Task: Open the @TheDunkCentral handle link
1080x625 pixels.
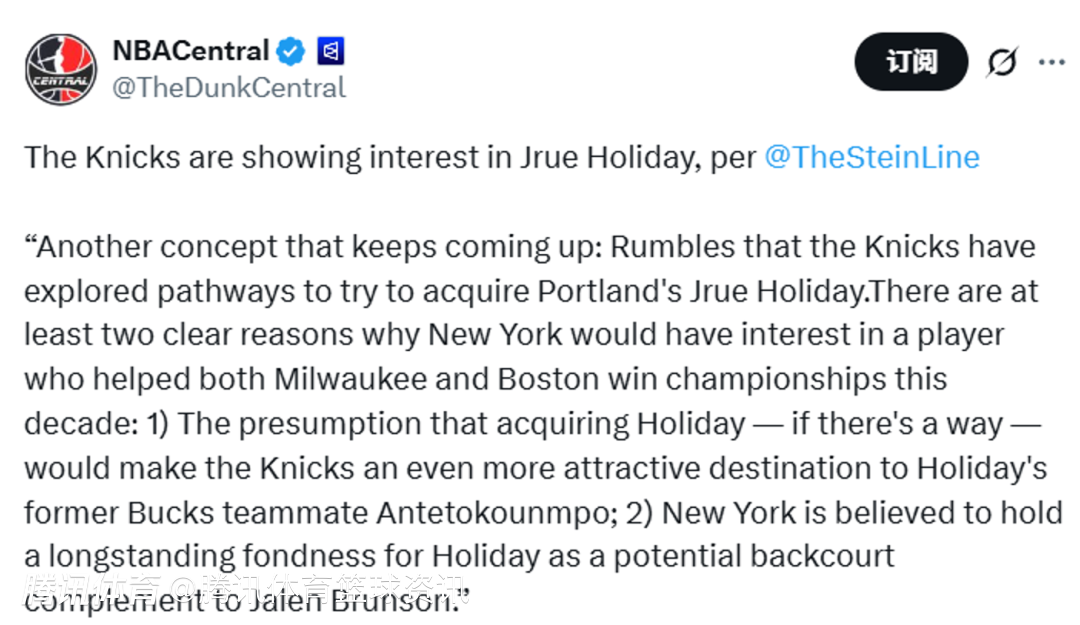Action: [229, 88]
